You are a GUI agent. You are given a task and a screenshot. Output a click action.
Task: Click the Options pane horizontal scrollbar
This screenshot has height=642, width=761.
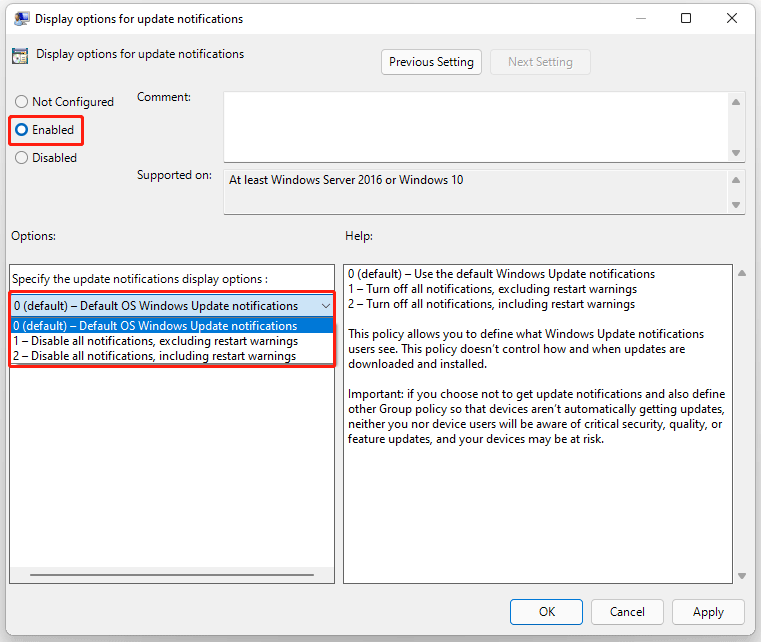(172, 575)
